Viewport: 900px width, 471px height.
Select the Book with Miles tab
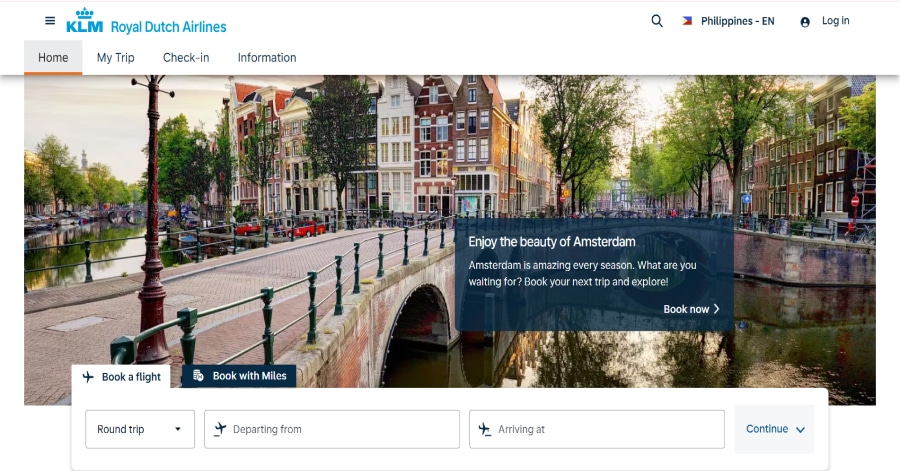[239, 376]
